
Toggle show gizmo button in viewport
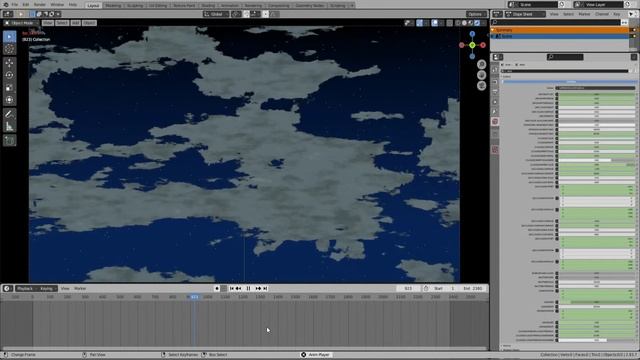click(x=420, y=23)
